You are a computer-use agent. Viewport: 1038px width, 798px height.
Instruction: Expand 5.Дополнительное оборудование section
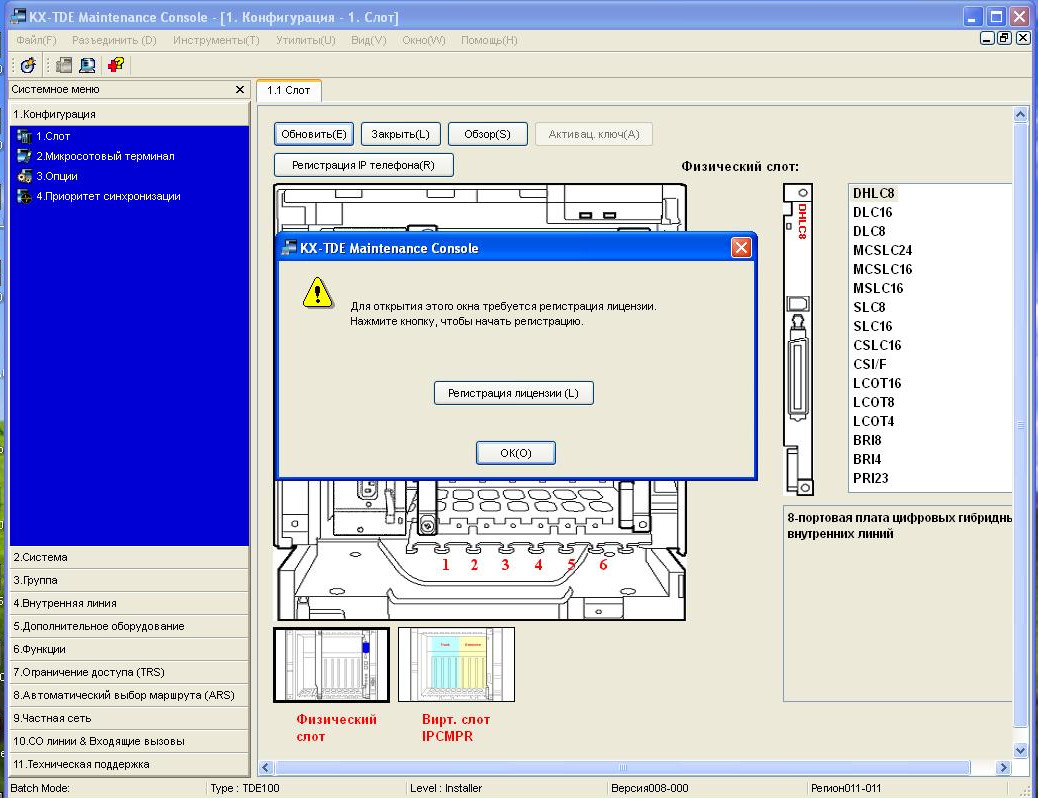pyautogui.click(x=129, y=626)
